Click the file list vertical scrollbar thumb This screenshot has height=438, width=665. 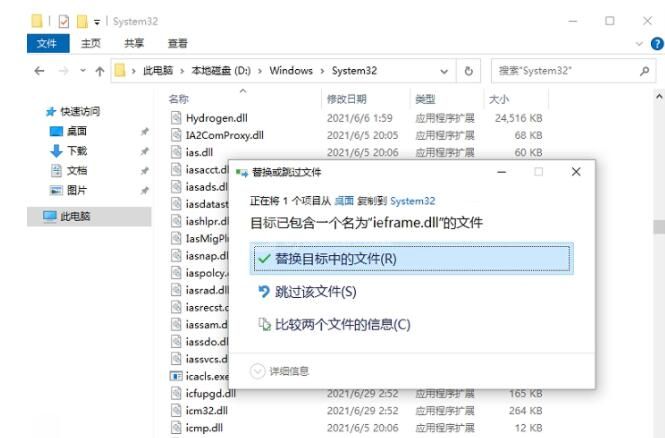click(x=659, y=227)
